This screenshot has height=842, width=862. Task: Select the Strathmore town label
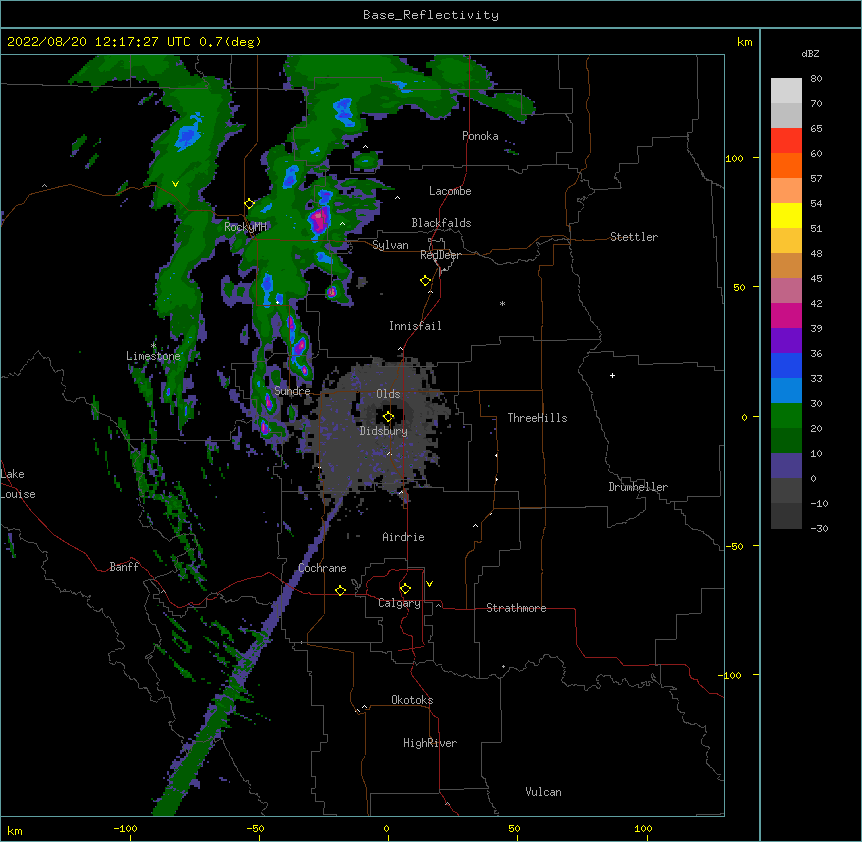[516, 608]
